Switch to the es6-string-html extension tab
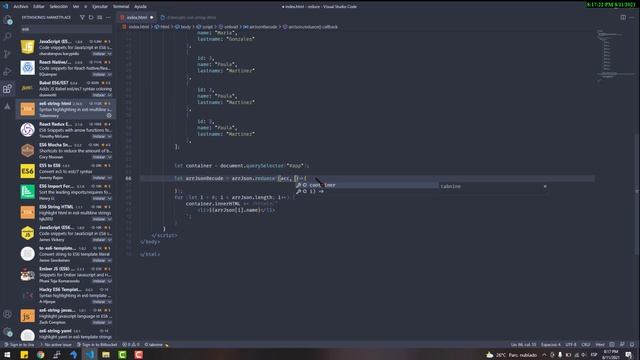640x360 pixels. tap(188, 18)
